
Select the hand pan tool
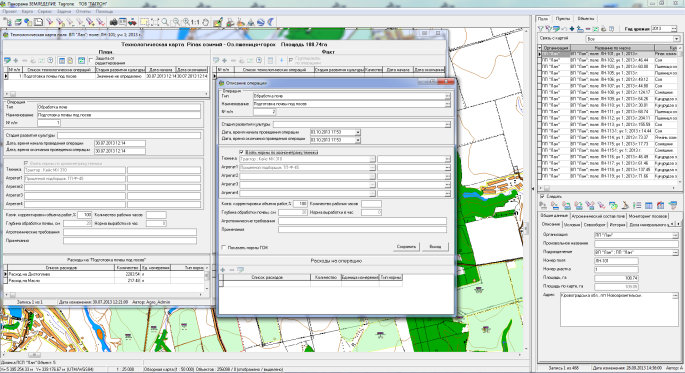(x=205, y=22)
